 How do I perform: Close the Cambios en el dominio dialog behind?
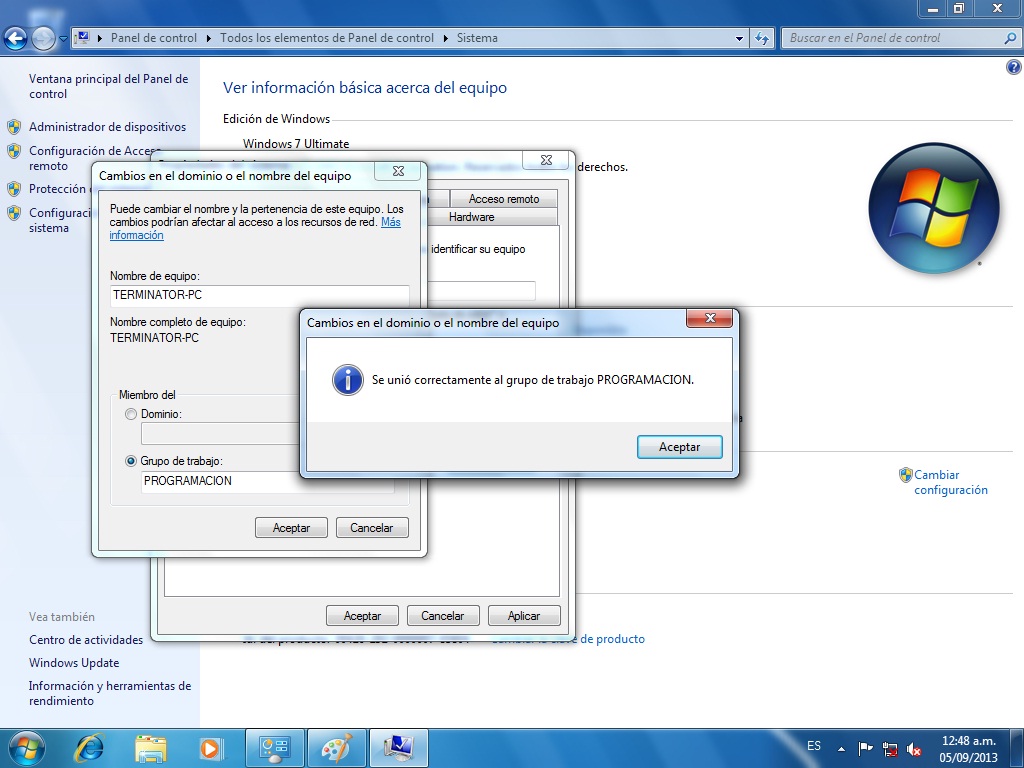[399, 171]
